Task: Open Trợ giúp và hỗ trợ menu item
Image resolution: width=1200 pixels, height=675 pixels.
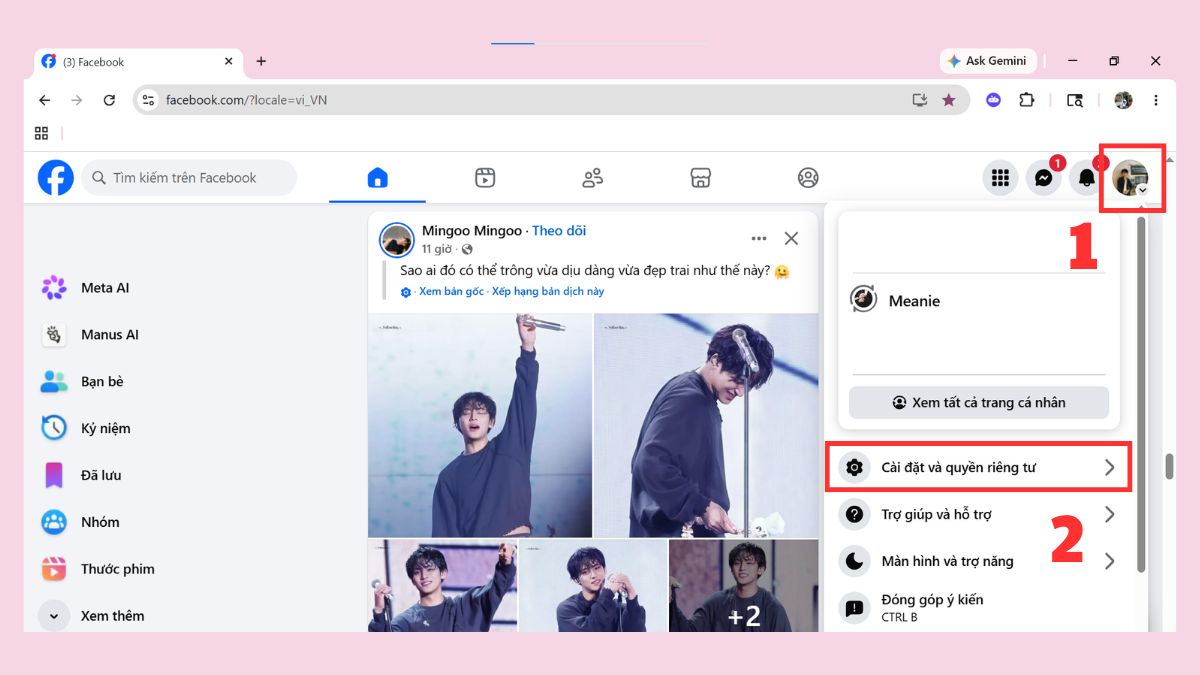Action: (978, 514)
